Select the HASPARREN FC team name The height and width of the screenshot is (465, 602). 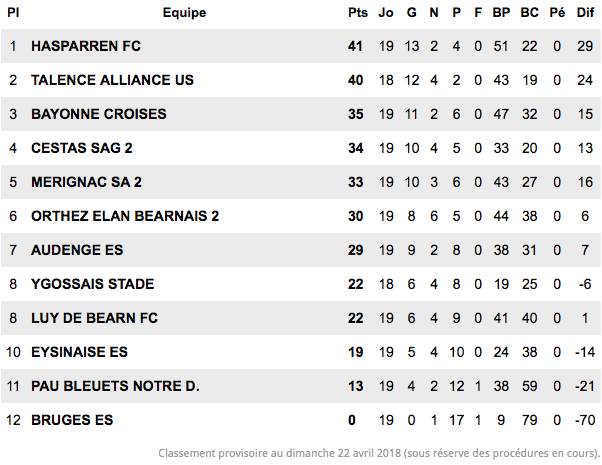(86, 46)
